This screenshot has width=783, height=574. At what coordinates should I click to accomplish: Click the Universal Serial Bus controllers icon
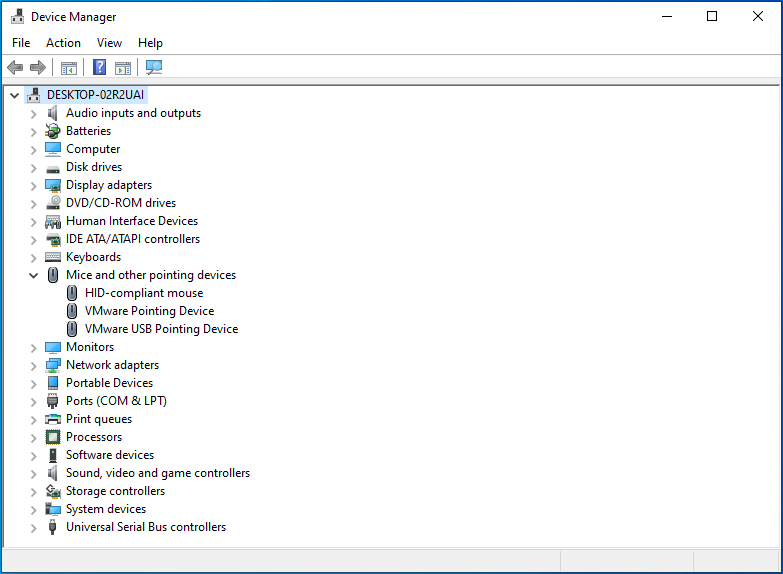(x=52, y=527)
